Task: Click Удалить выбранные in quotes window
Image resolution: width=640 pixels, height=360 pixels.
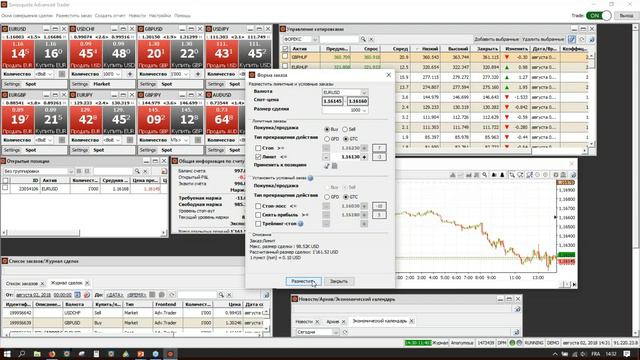Action: pyautogui.click(x=543, y=40)
